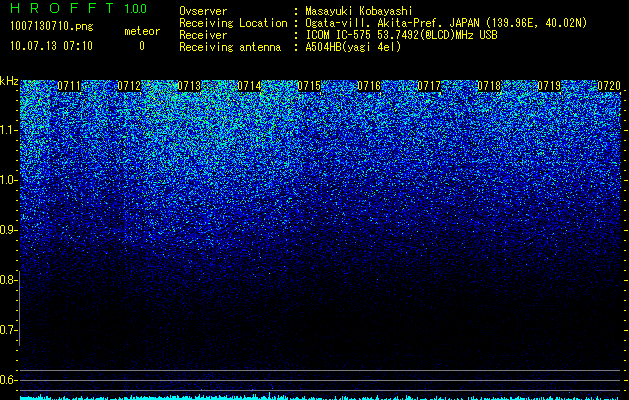The height and width of the screenshot is (400, 629).
Task: Click the 0713 time marker
Action: pyautogui.click(x=189, y=86)
